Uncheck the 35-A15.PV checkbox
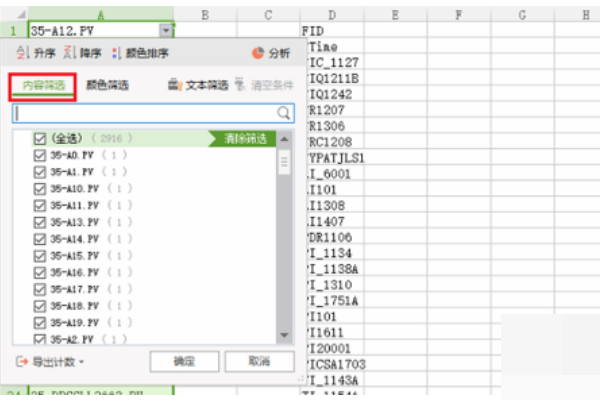600x400 pixels. pos(40,256)
